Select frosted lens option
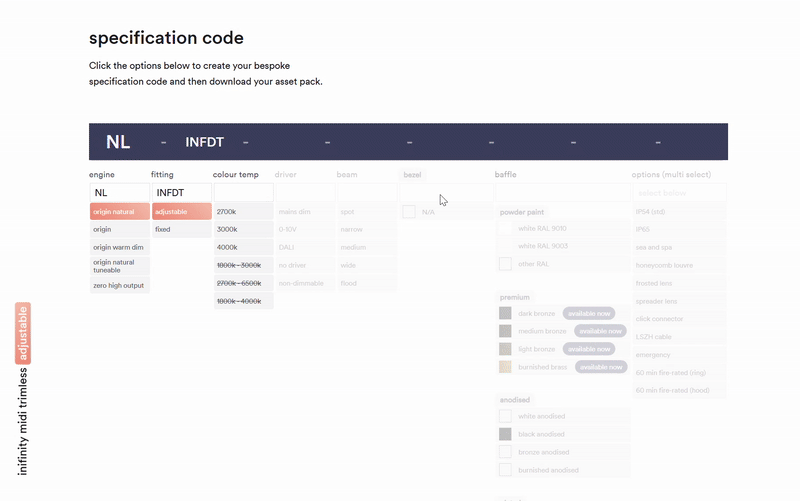Image resolution: width=800 pixels, height=501 pixels. click(x=680, y=283)
